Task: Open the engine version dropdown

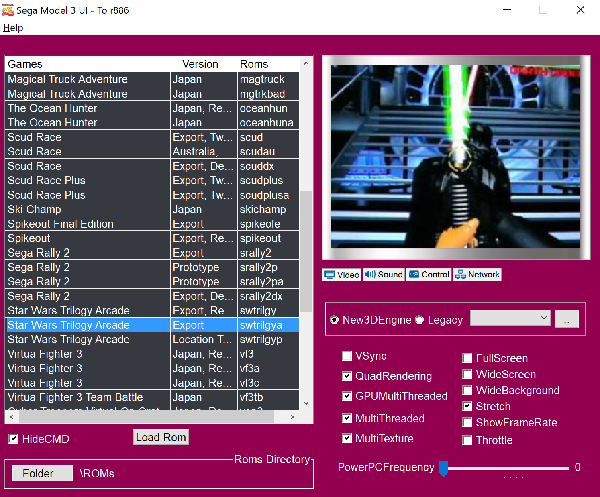Action: pyautogui.click(x=510, y=318)
